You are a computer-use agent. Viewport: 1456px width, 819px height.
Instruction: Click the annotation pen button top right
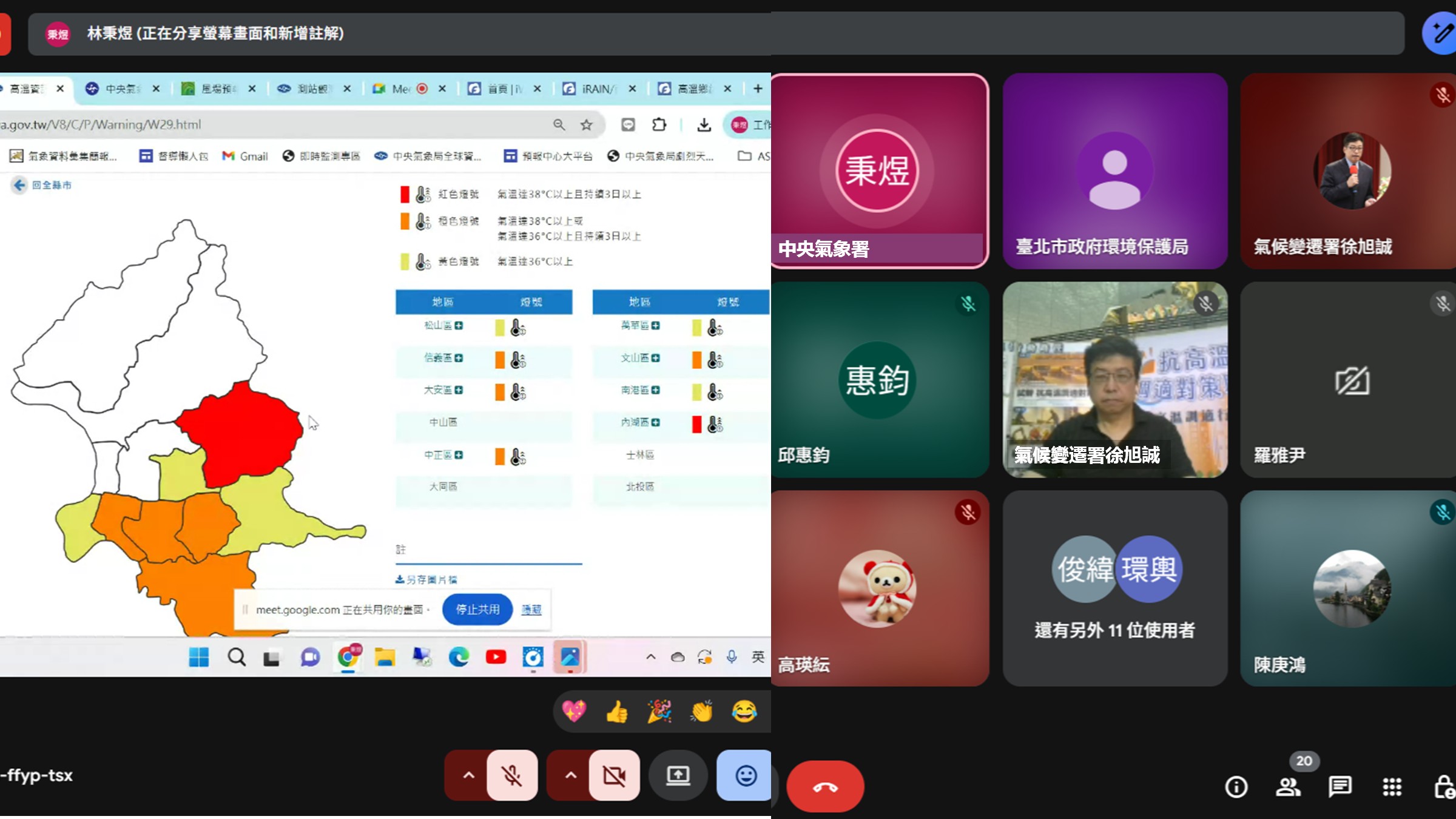1440,33
